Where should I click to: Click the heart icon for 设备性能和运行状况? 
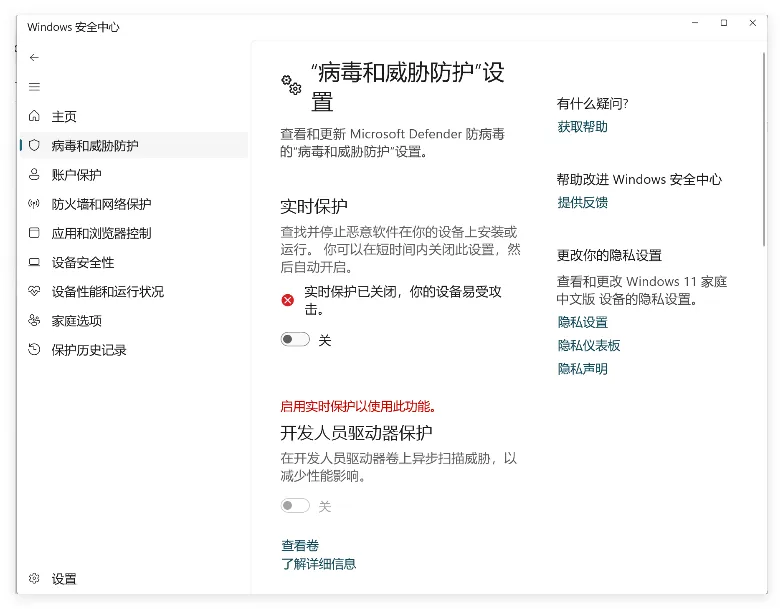pyautogui.click(x=34, y=291)
